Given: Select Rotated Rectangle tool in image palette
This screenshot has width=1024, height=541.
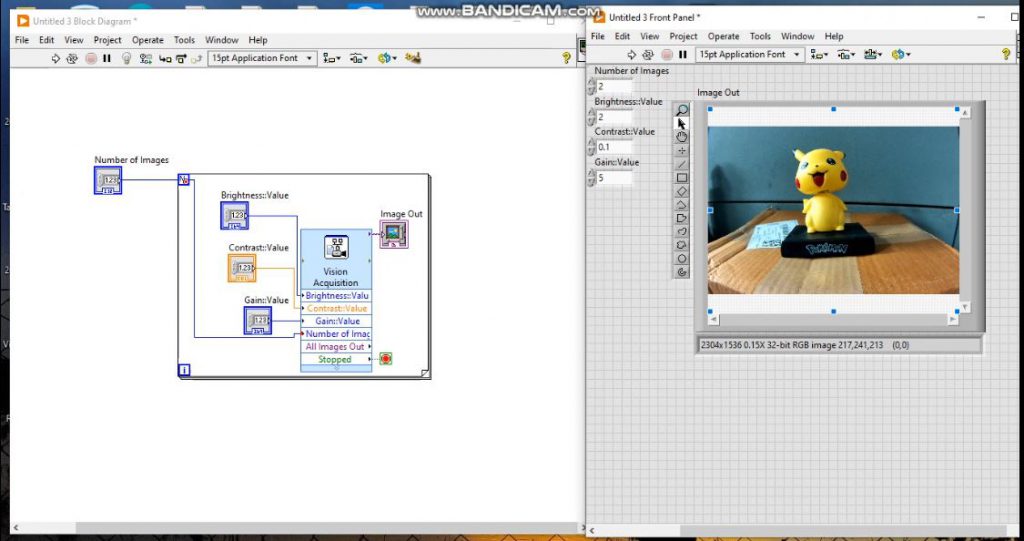Looking at the screenshot, I should pyautogui.click(x=682, y=191).
